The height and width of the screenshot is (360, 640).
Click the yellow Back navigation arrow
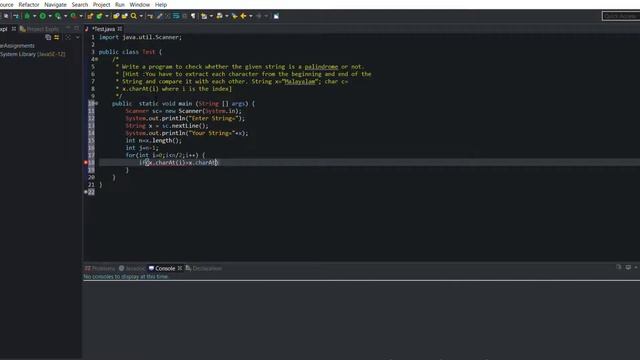(243, 16)
